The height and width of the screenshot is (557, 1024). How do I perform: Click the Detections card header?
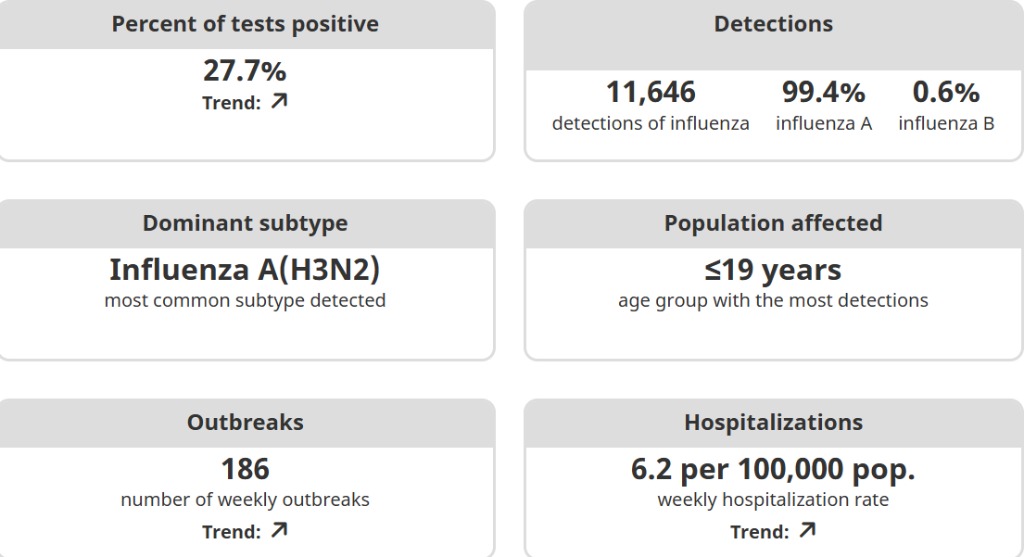pyautogui.click(x=773, y=24)
